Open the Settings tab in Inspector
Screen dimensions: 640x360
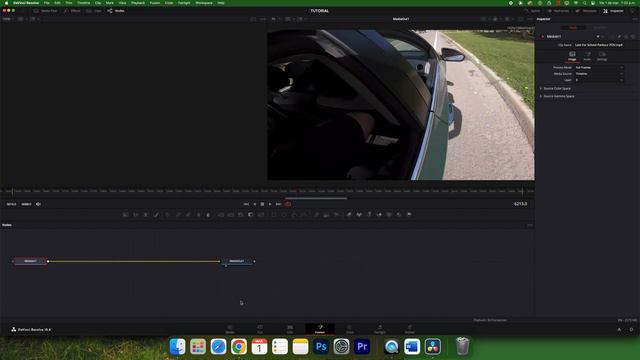click(x=602, y=56)
